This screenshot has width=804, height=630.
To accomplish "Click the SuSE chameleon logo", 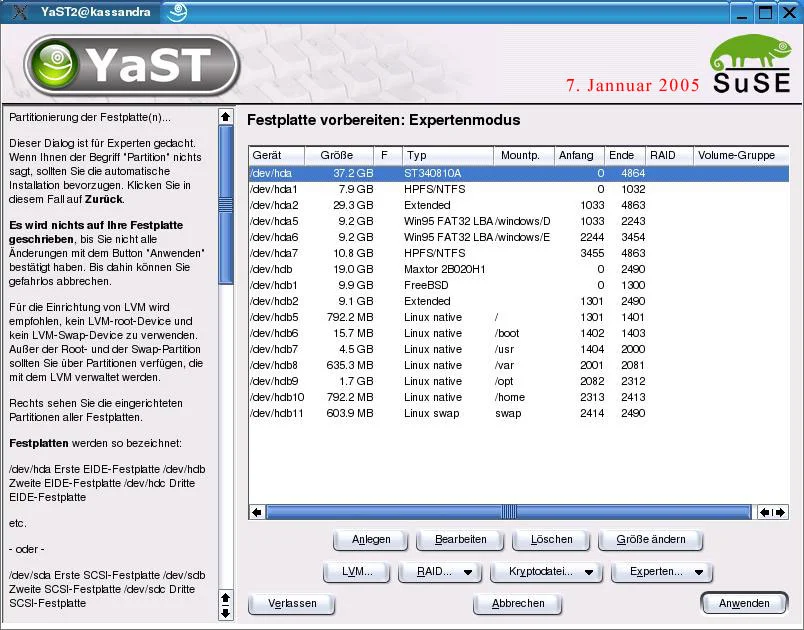I will [752, 64].
